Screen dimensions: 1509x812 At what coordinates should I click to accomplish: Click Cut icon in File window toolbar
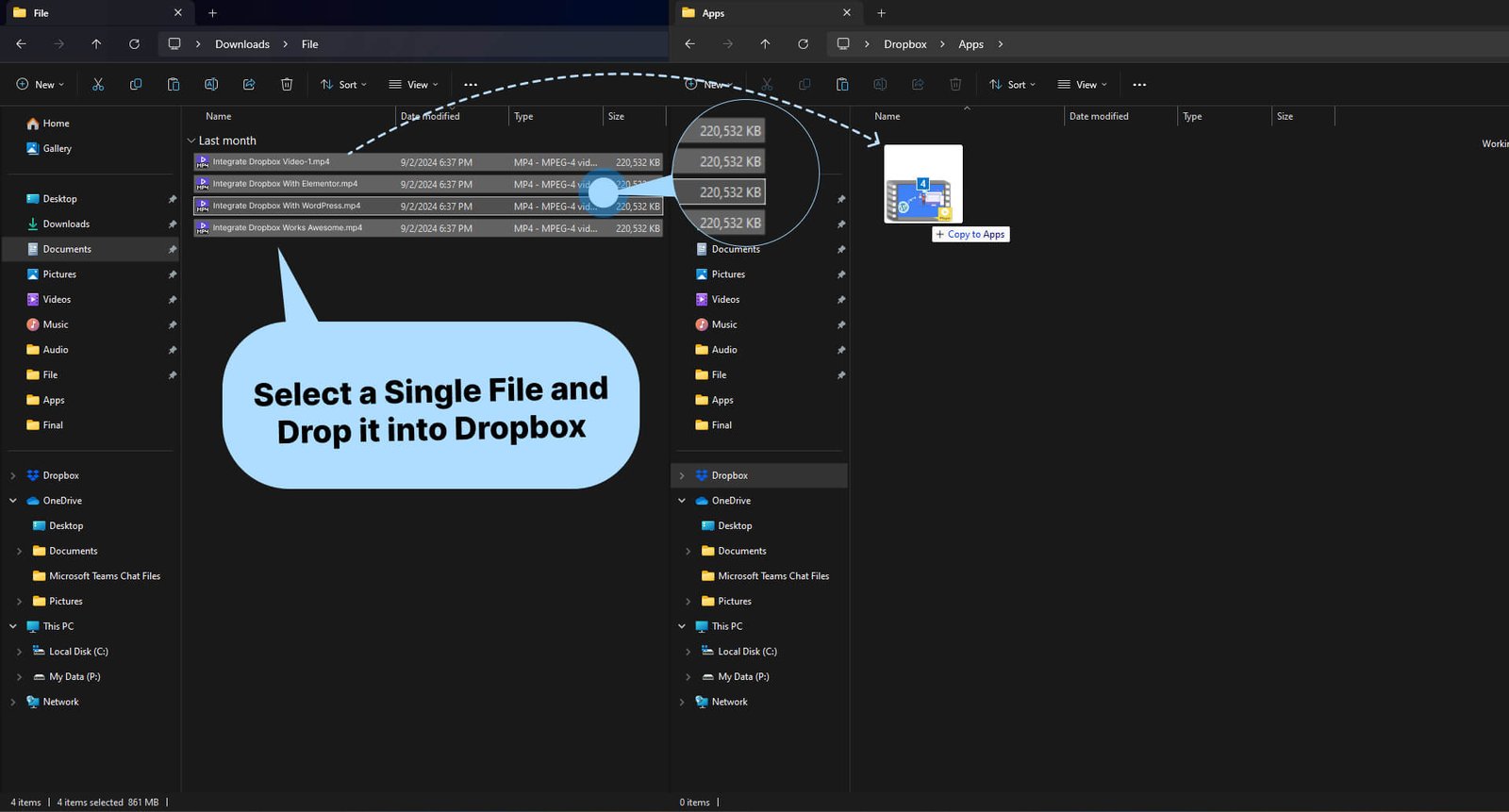click(x=98, y=84)
